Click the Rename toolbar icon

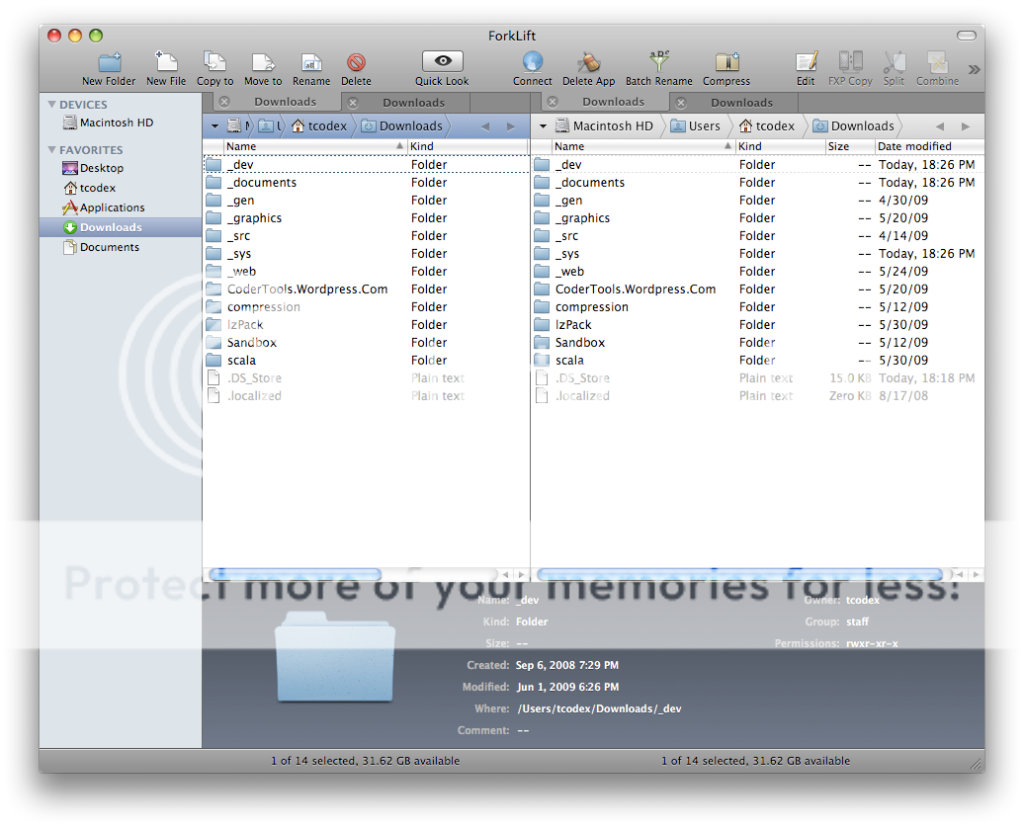click(x=311, y=62)
